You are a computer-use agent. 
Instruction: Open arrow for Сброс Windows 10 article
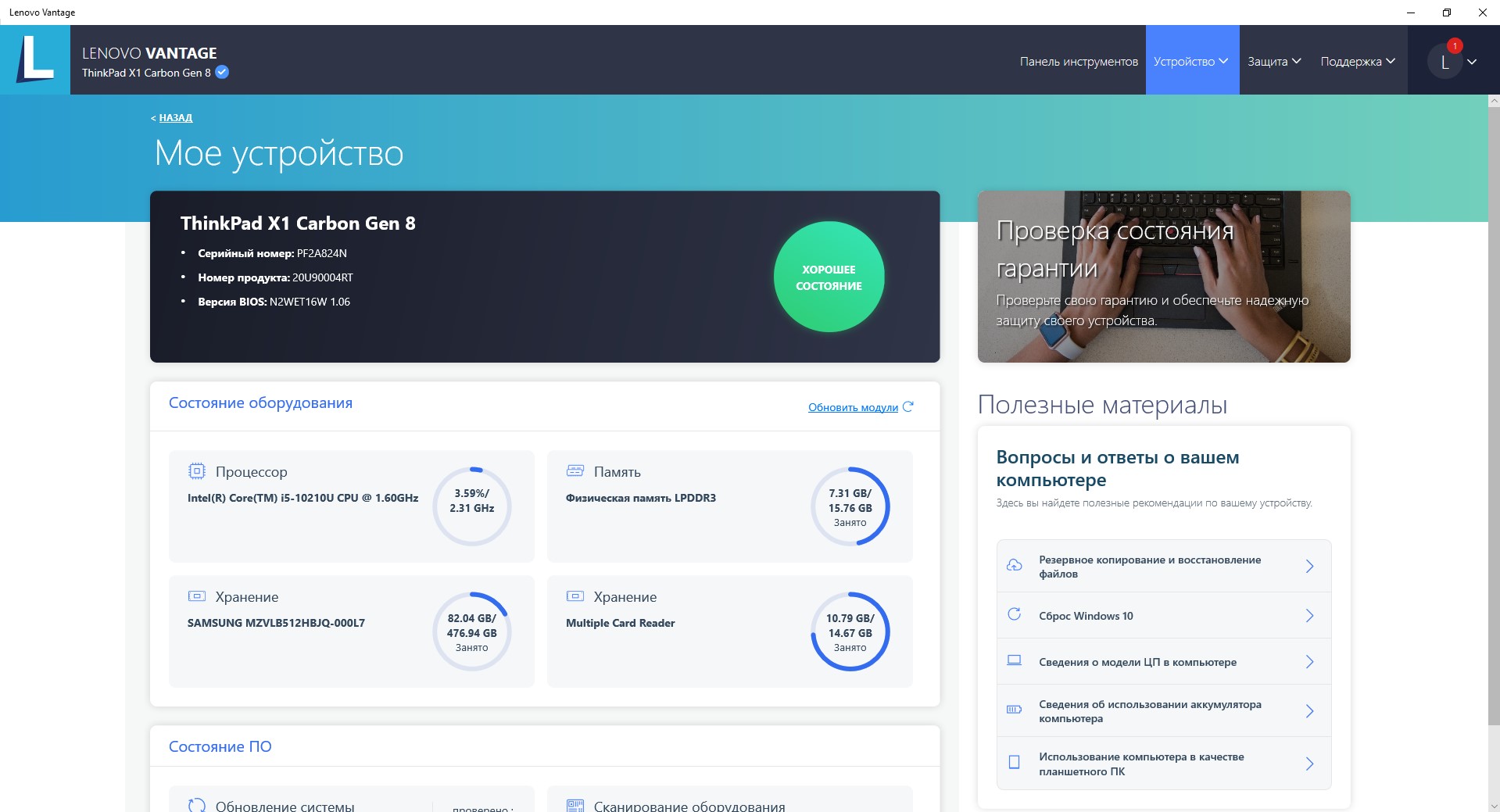pyautogui.click(x=1309, y=616)
